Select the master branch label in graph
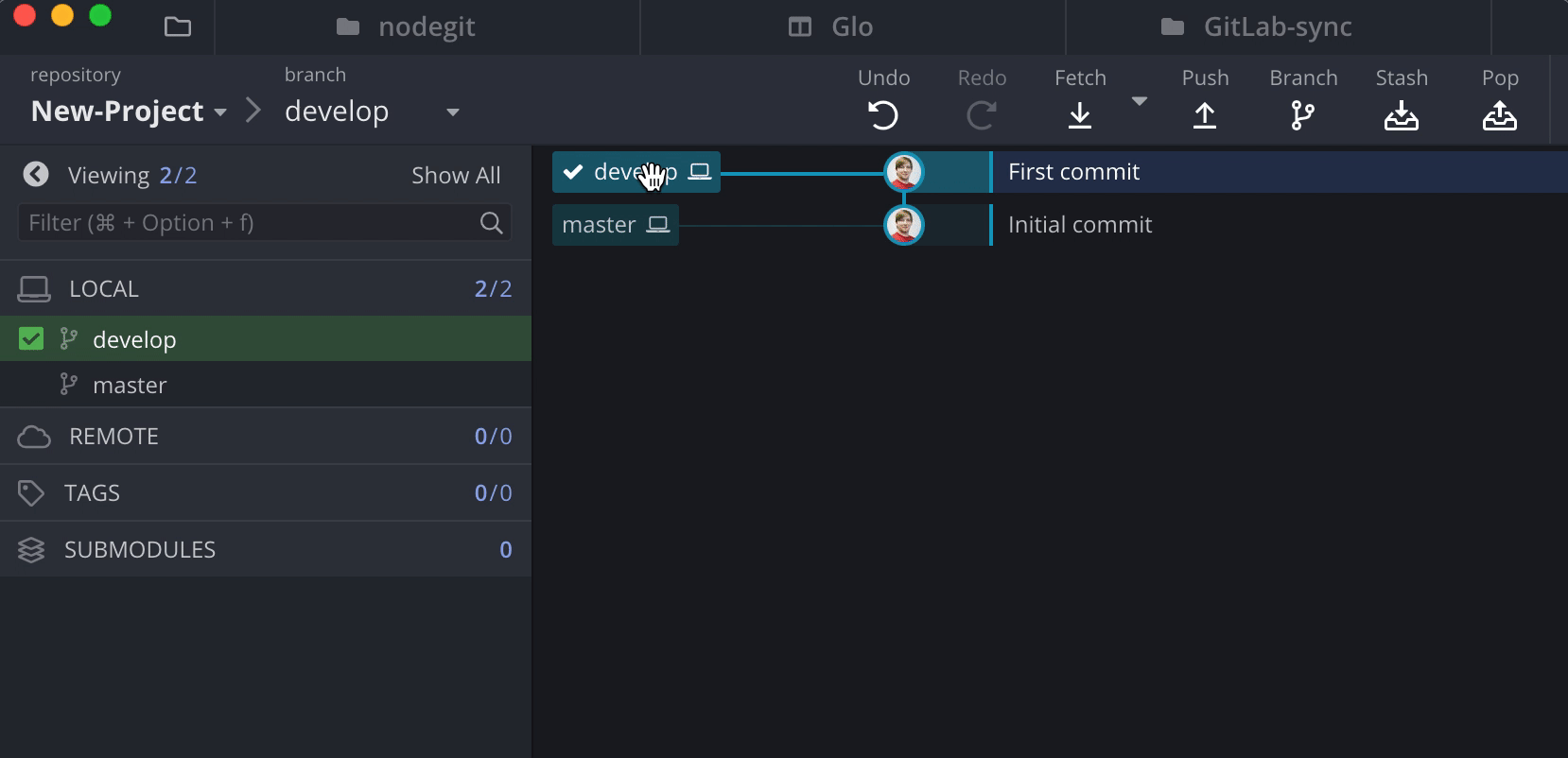This screenshot has width=1568, height=758. point(616,225)
